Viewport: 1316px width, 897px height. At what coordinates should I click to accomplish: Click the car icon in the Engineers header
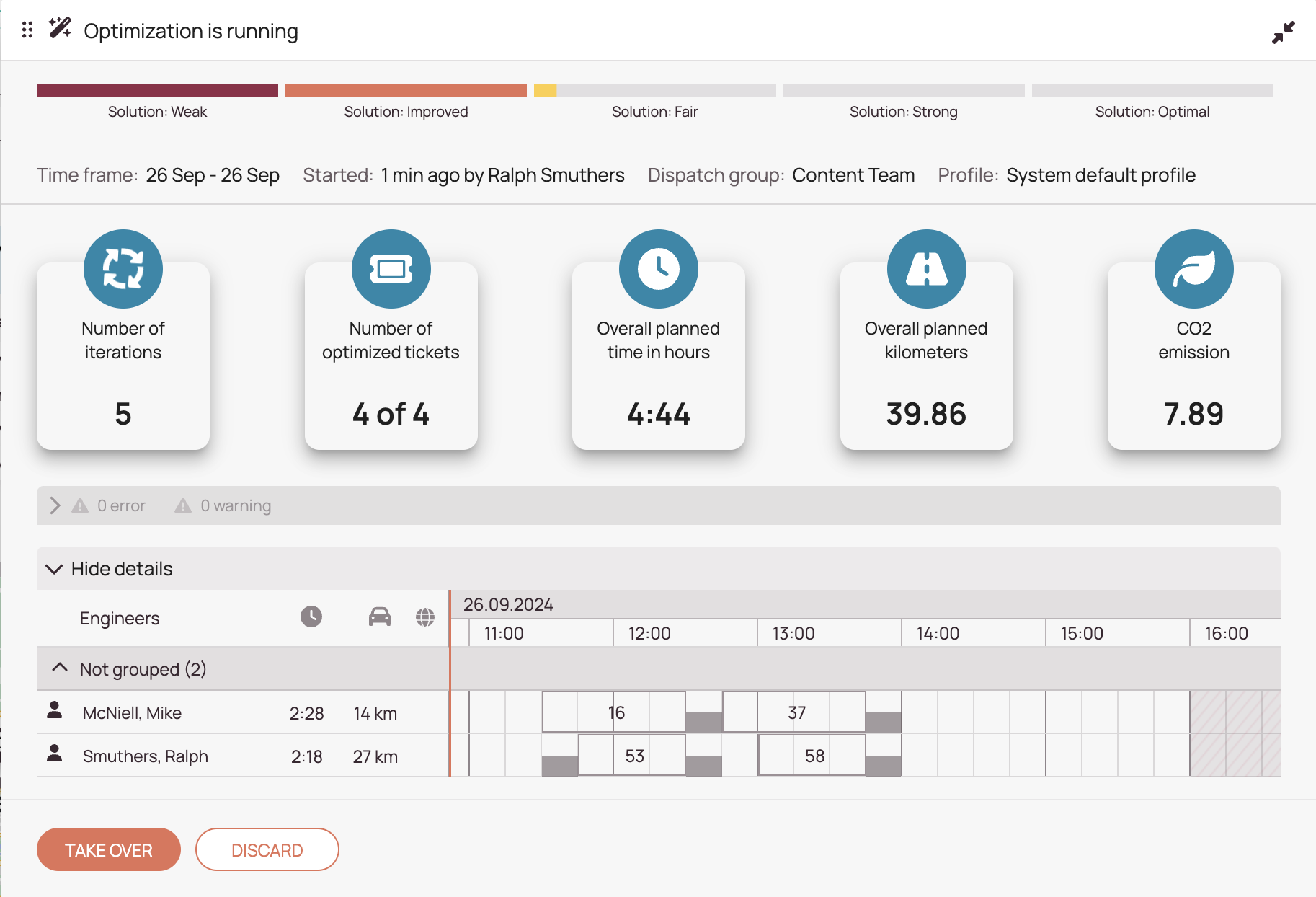tap(381, 617)
